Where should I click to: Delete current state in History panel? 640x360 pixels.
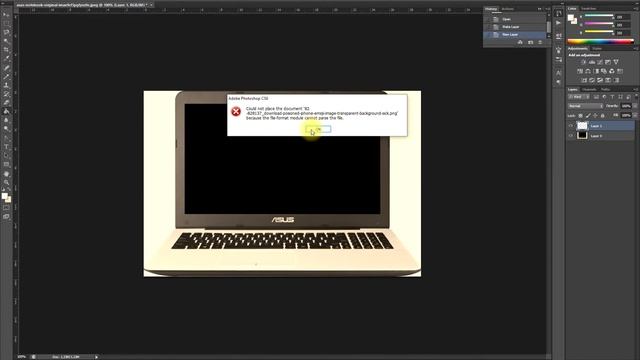(x=540, y=42)
